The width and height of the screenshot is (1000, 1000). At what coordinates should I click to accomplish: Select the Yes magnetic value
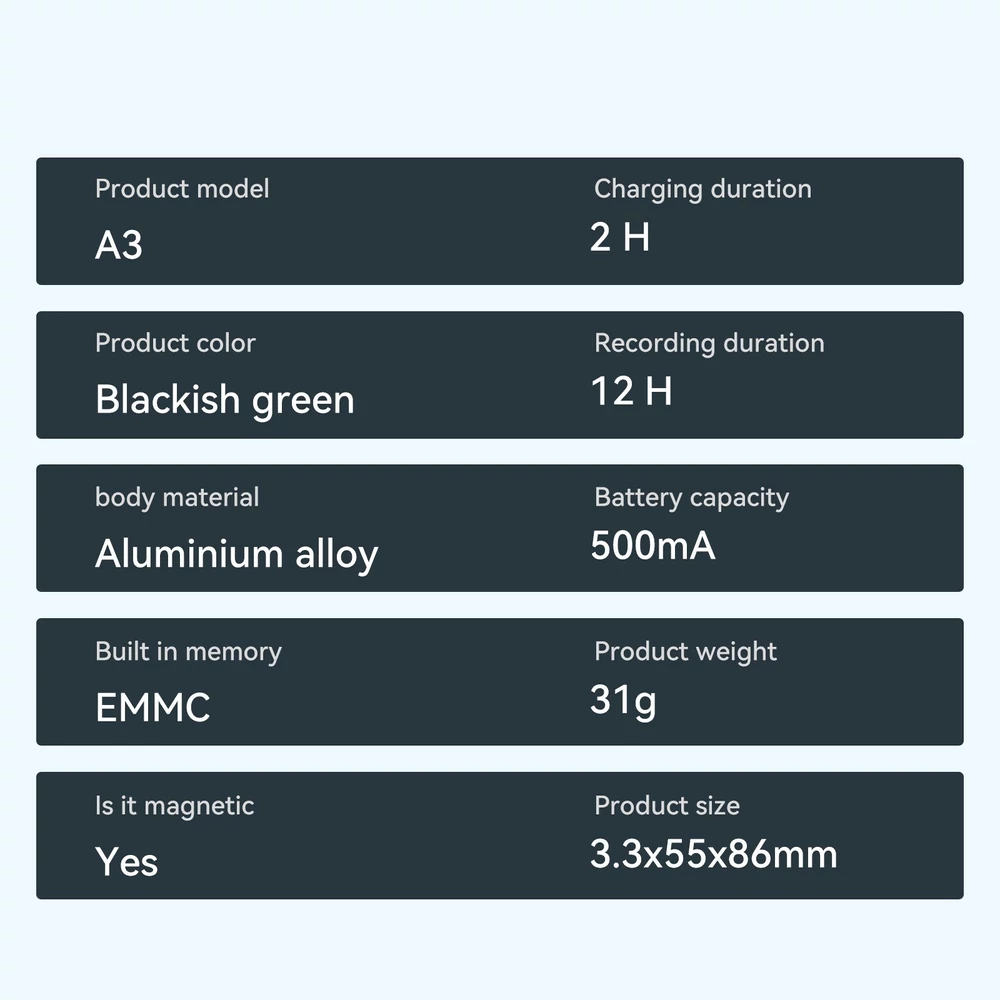click(x=126, y=862)
